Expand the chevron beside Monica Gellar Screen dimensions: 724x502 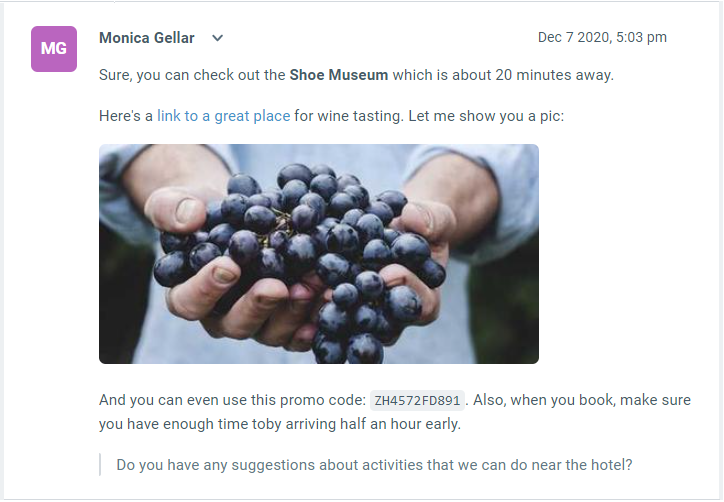[x=218, y=39]
